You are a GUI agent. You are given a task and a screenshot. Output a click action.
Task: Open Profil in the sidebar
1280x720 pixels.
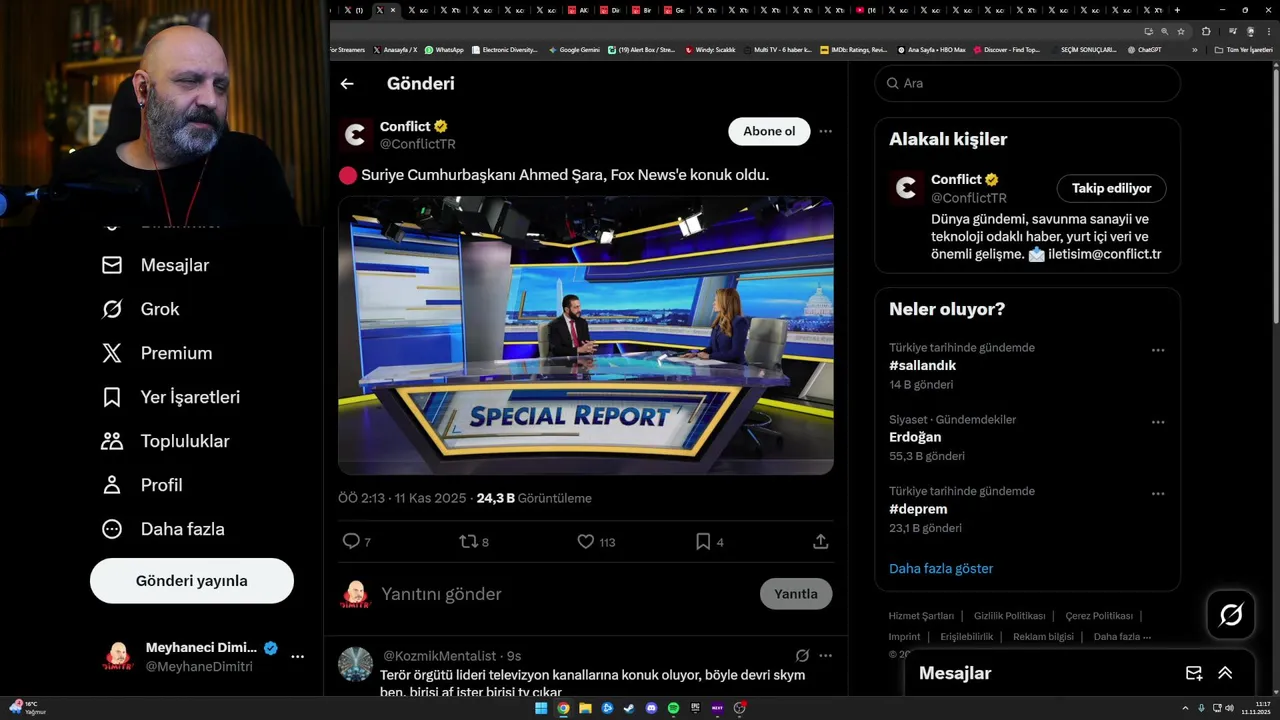pyautogui.click(x=142, y=485)
